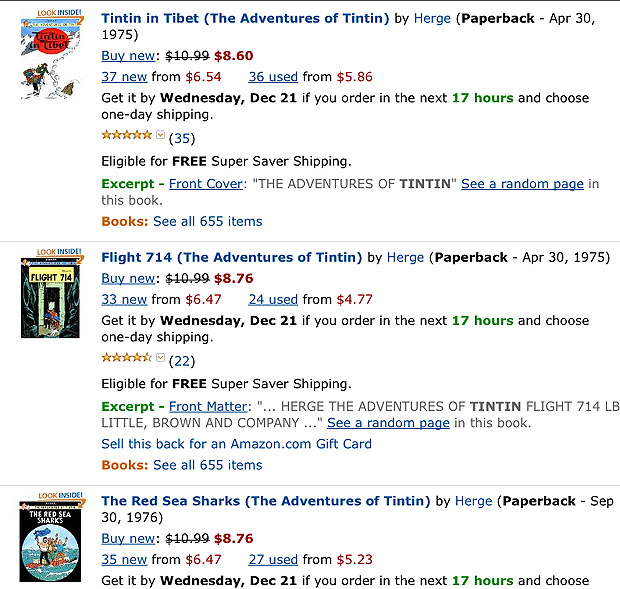Open the Flight 714 cover thumbnail

click(50, 297)
